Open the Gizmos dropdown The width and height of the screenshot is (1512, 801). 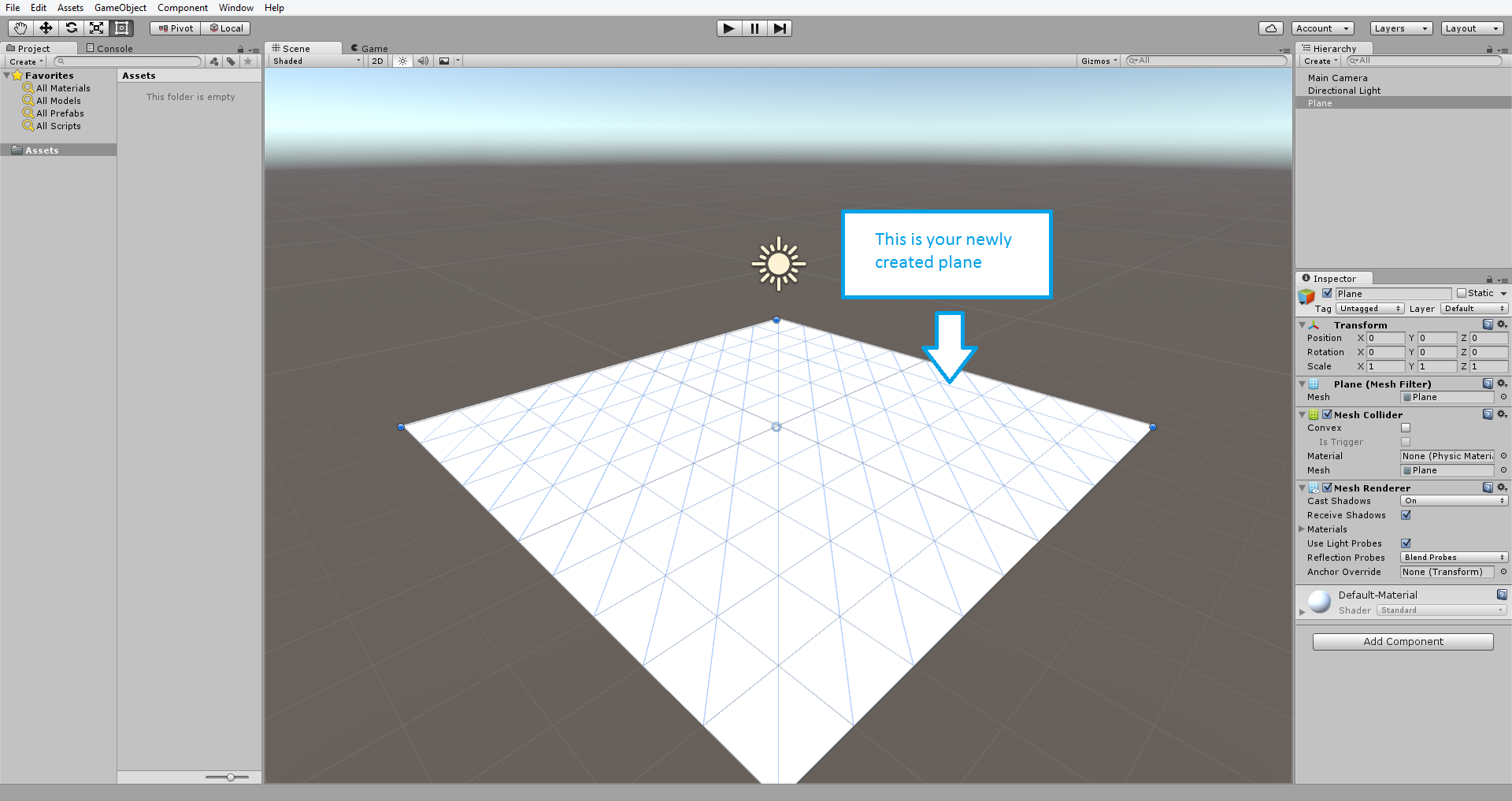(1099, 61)
